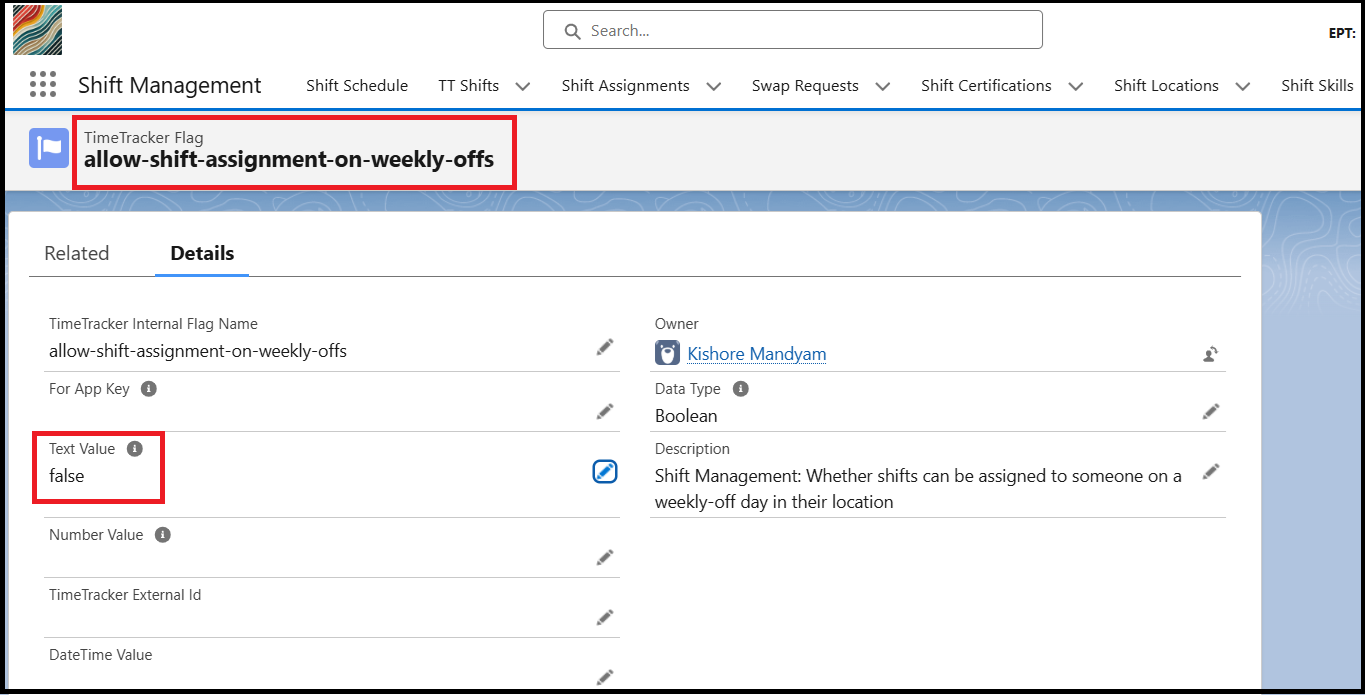Image resolution: width=1365 pixels, height=695 pixels.
Task: Expand the Shift Certifications menu chevron
Action: [1076, 86]
